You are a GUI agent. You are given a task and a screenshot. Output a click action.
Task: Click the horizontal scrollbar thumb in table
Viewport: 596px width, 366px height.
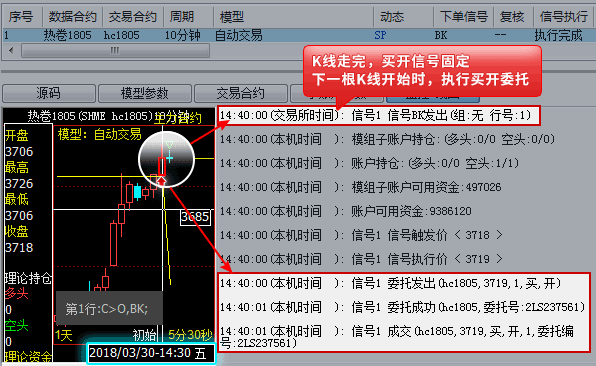(x=115, y=50)
